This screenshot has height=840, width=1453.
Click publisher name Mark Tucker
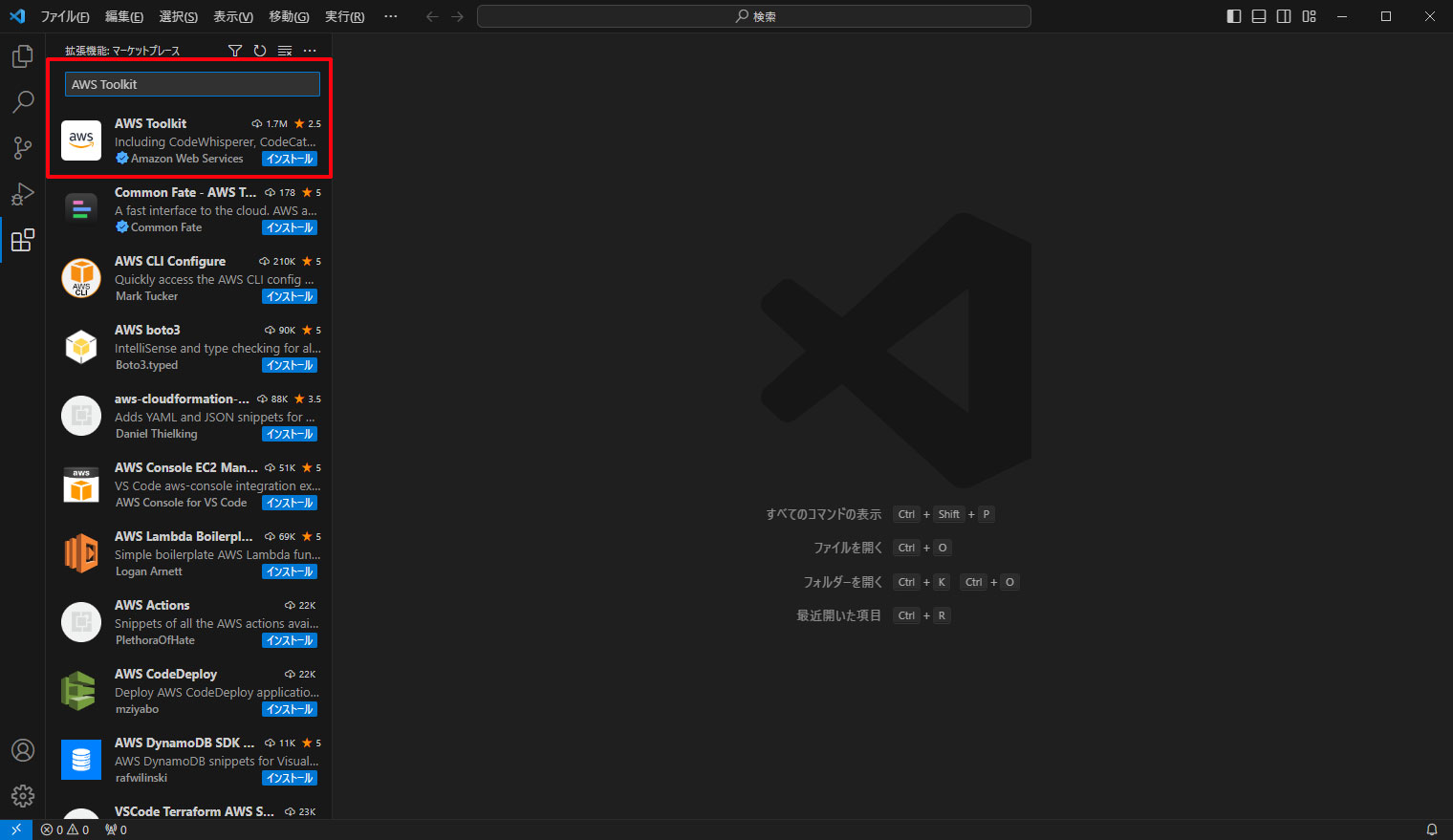click(146, 296)
